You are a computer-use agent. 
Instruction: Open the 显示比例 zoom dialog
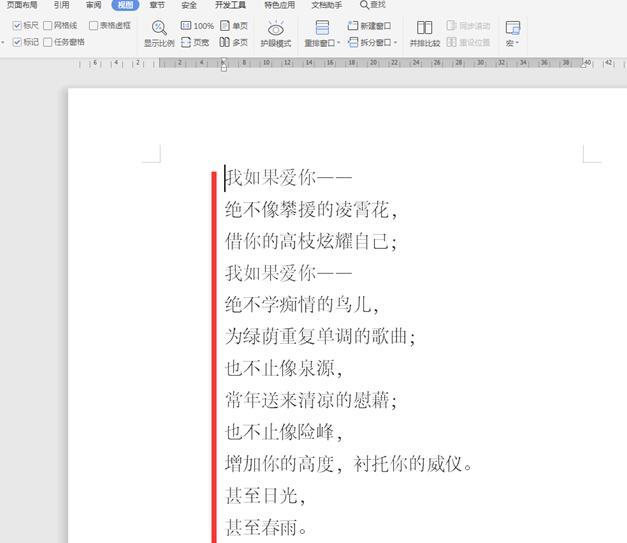[x=159, y=34]
